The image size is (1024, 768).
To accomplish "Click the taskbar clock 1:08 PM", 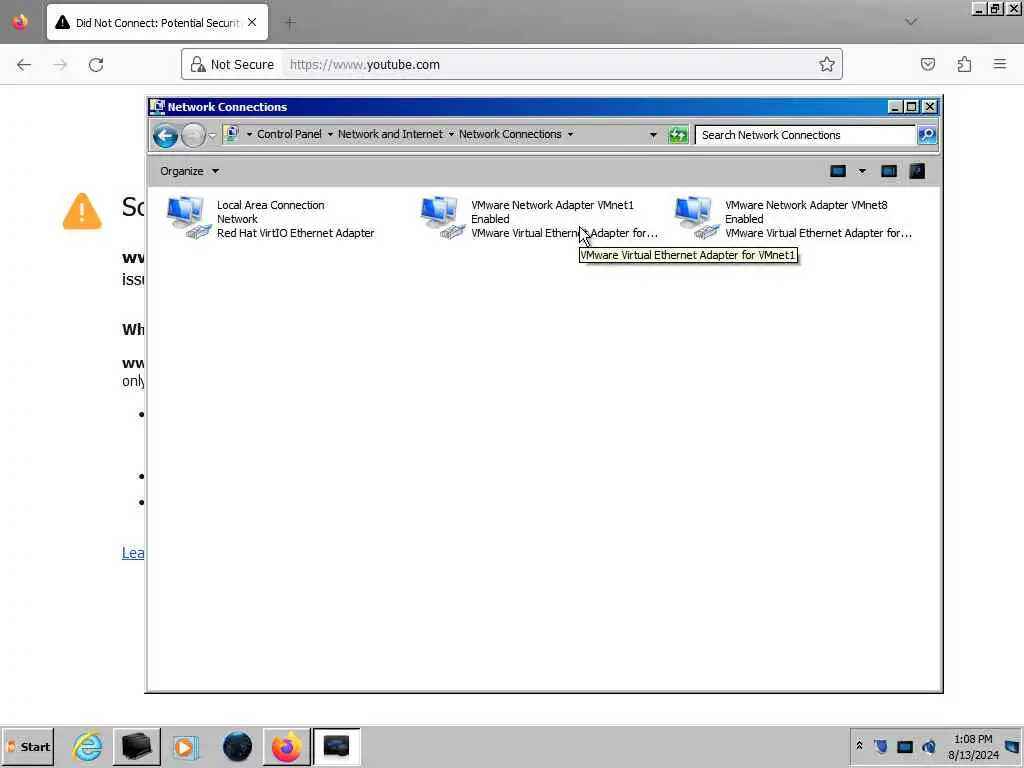I will [x=973, y=739].
